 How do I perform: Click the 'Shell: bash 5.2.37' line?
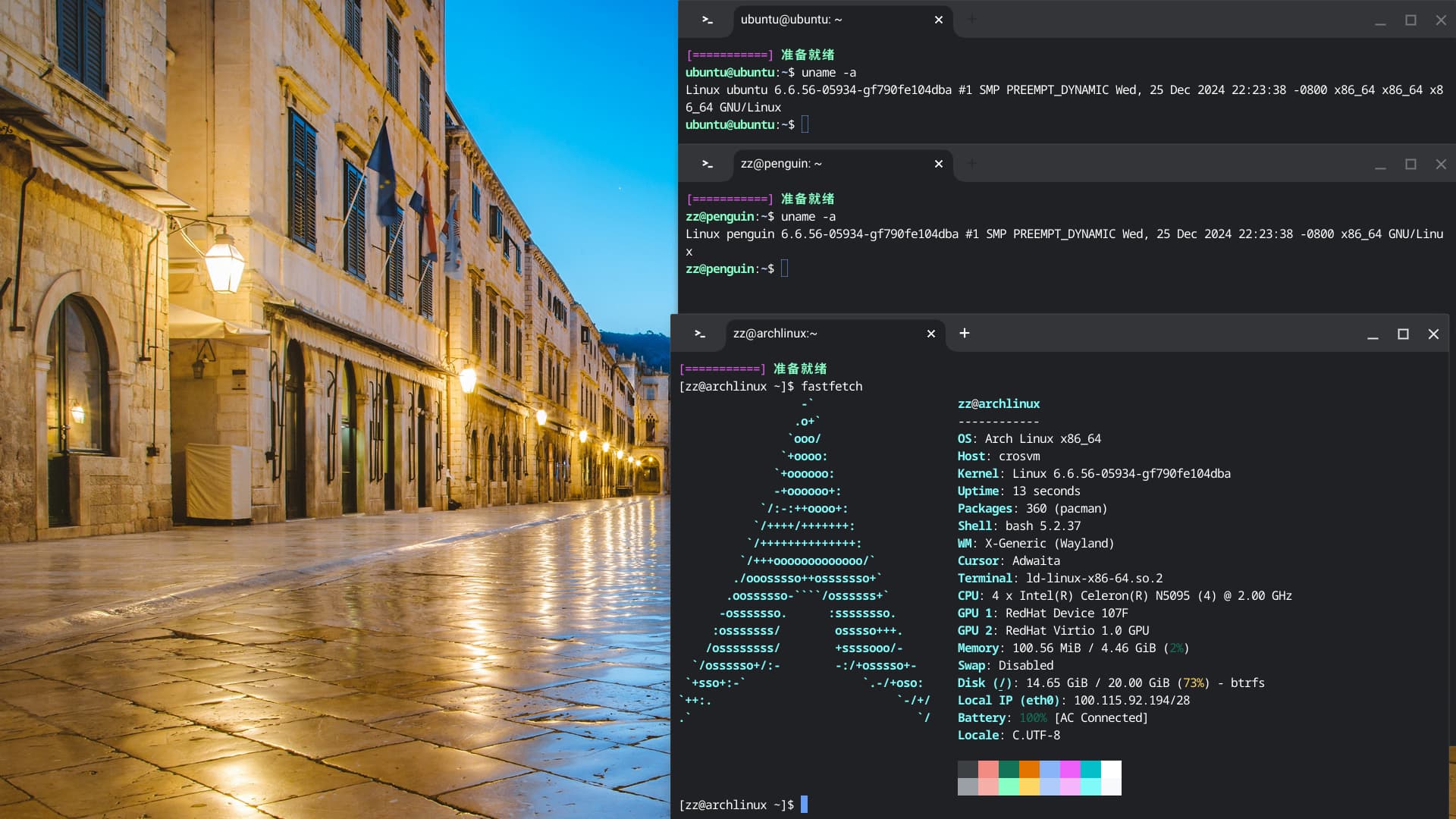tap(1019, 526)
